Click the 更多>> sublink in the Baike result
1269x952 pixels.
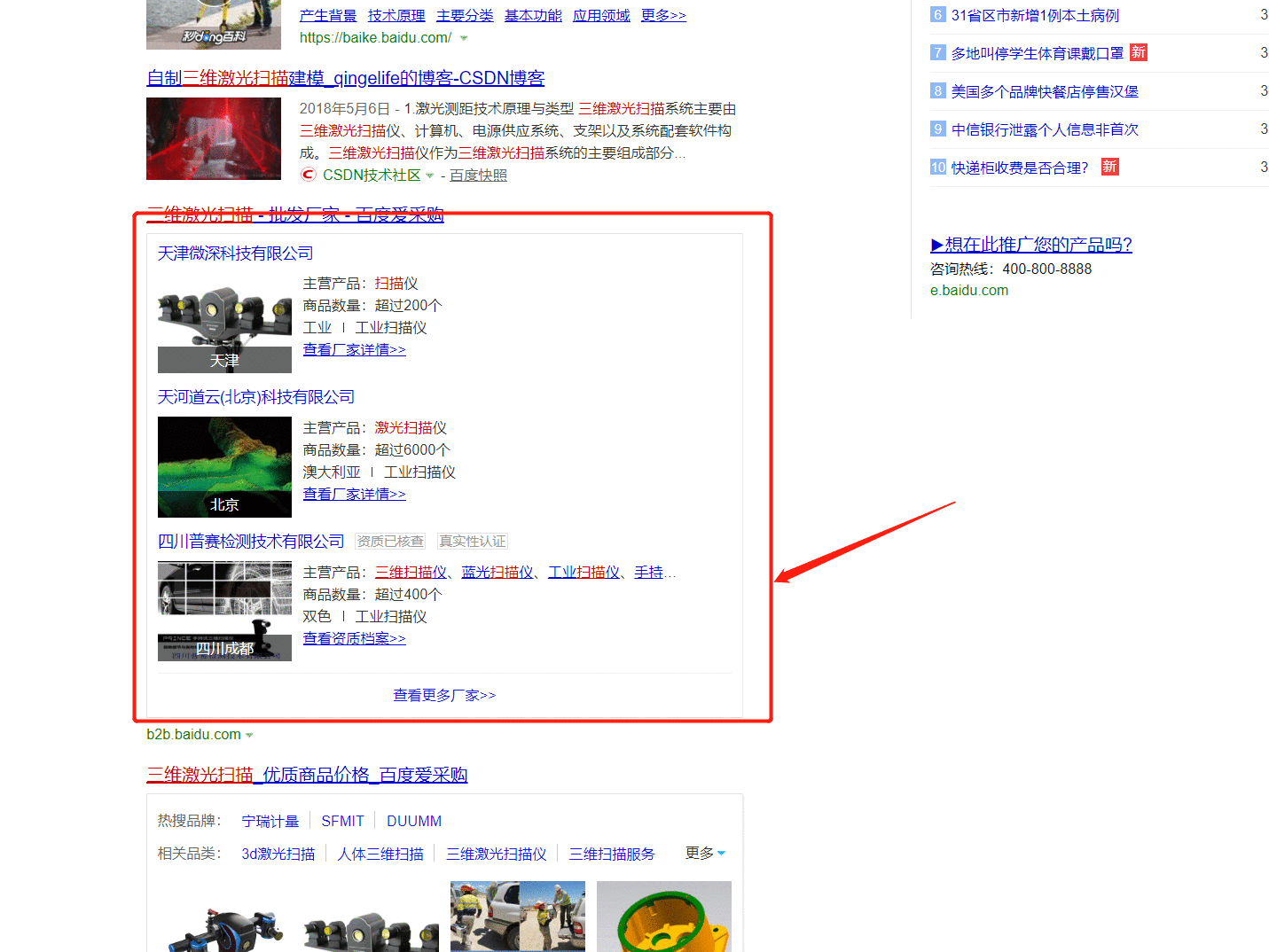(663, 15)
